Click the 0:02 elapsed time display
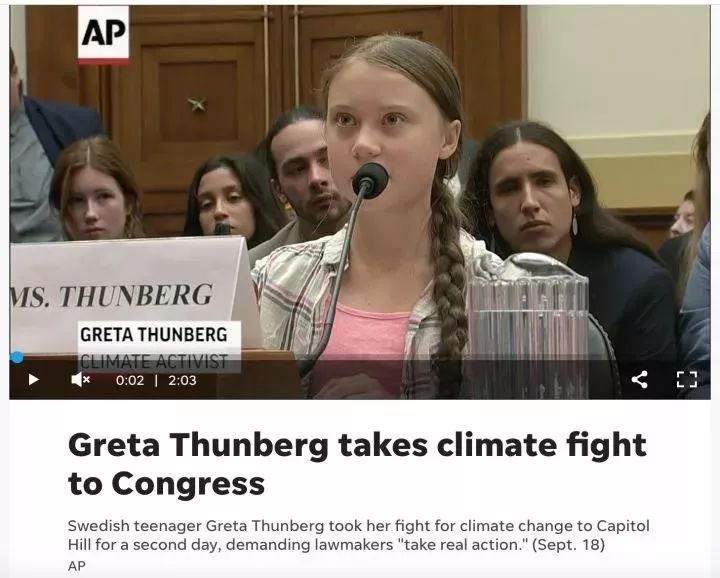This screenshot has height=578, width=720. 130,380
